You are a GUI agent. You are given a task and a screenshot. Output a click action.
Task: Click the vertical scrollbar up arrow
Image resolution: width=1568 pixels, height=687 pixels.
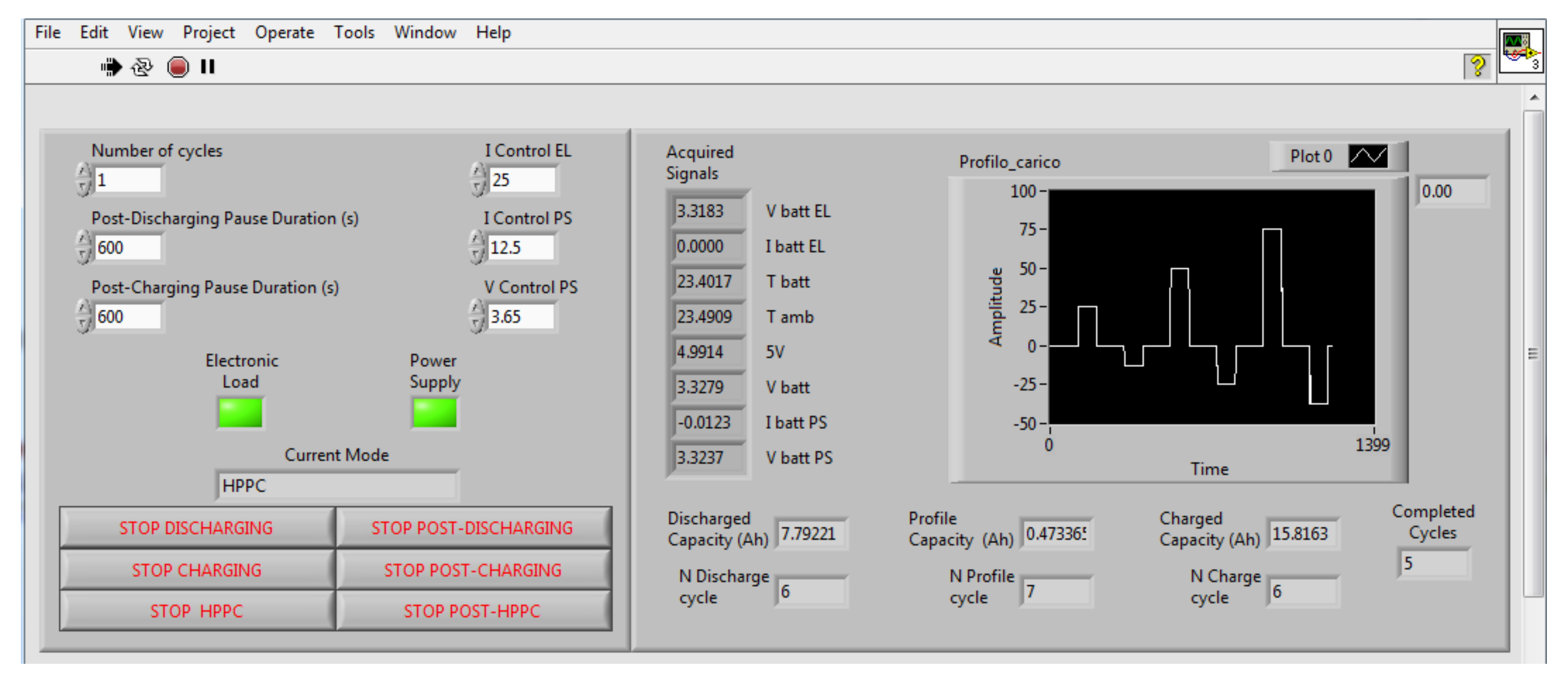[x=1534, y=97]
